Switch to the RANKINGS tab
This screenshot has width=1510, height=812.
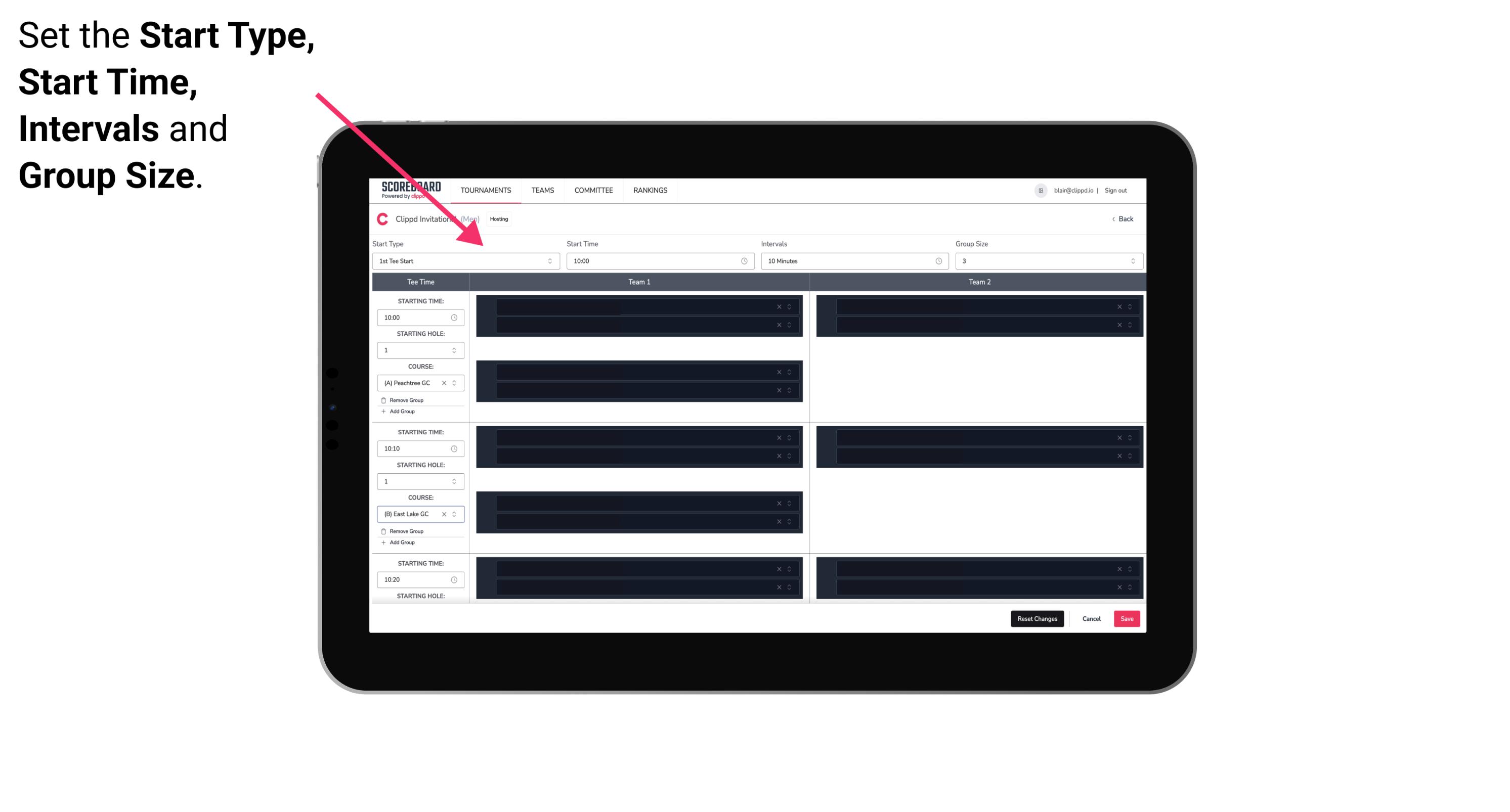click(650, 190)
